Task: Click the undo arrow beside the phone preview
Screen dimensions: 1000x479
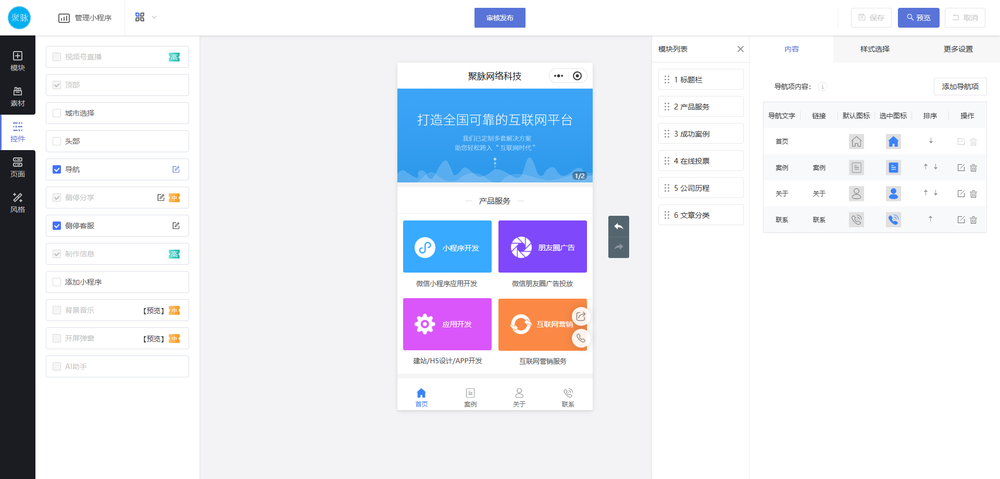Action: [618, 226]
